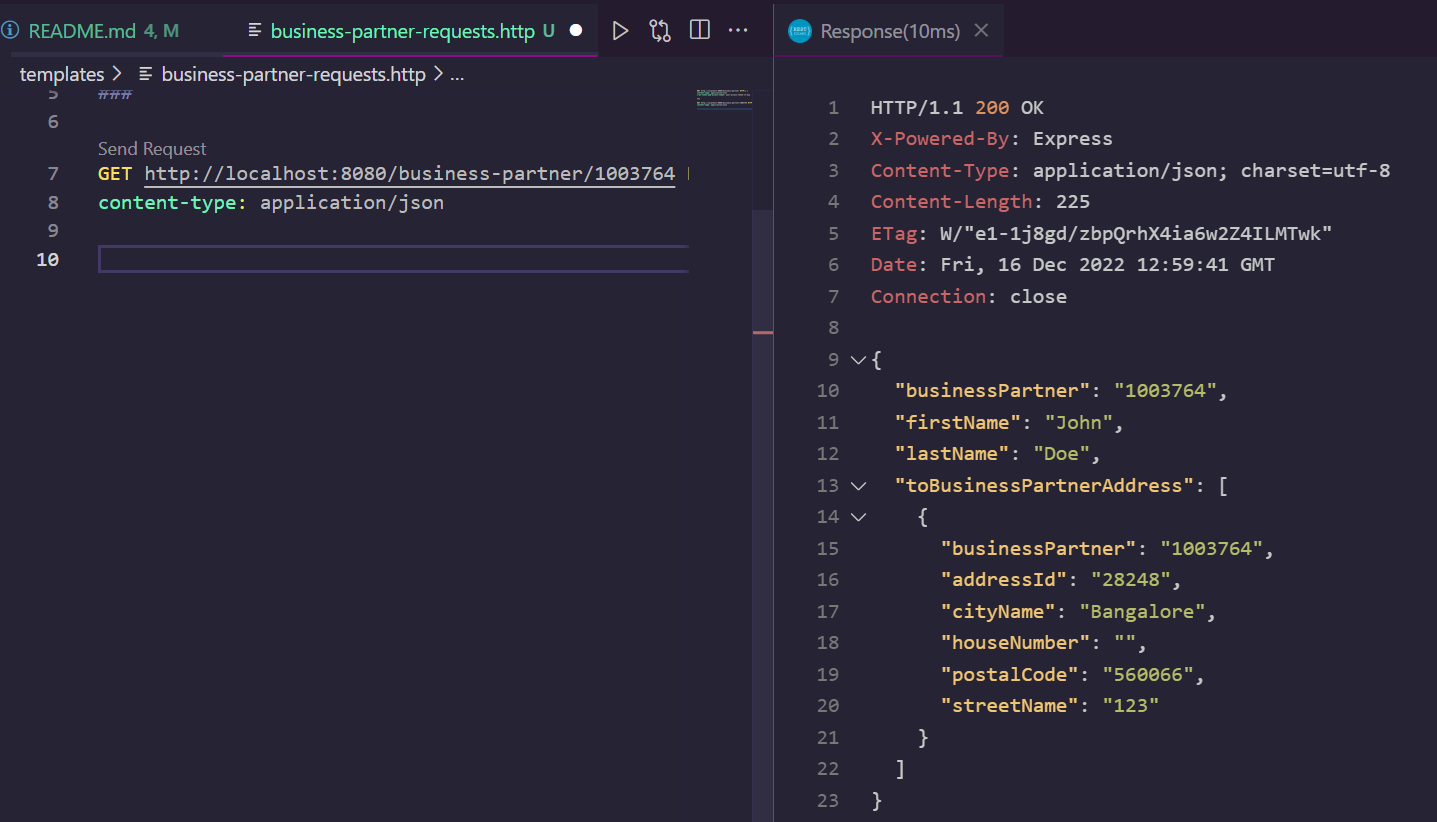The image size is (1437, 822).
Task: Click the application/json value in request
Action: pyautogui.click(x=352, y=203)
